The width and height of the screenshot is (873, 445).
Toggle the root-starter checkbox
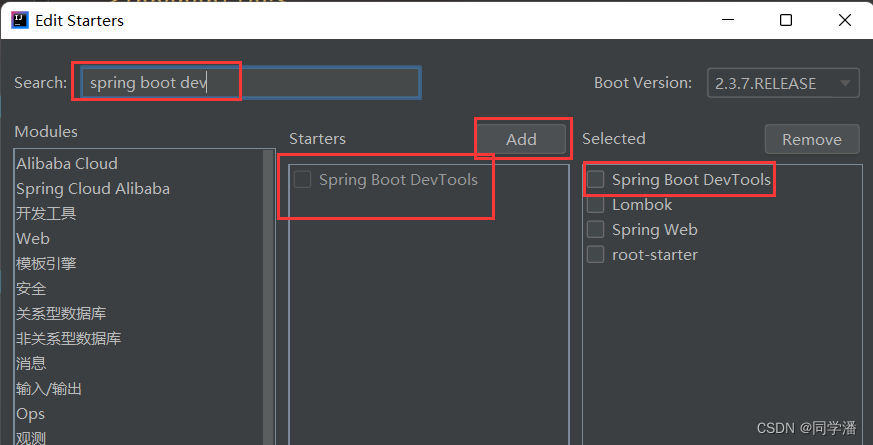coord(595,255)
